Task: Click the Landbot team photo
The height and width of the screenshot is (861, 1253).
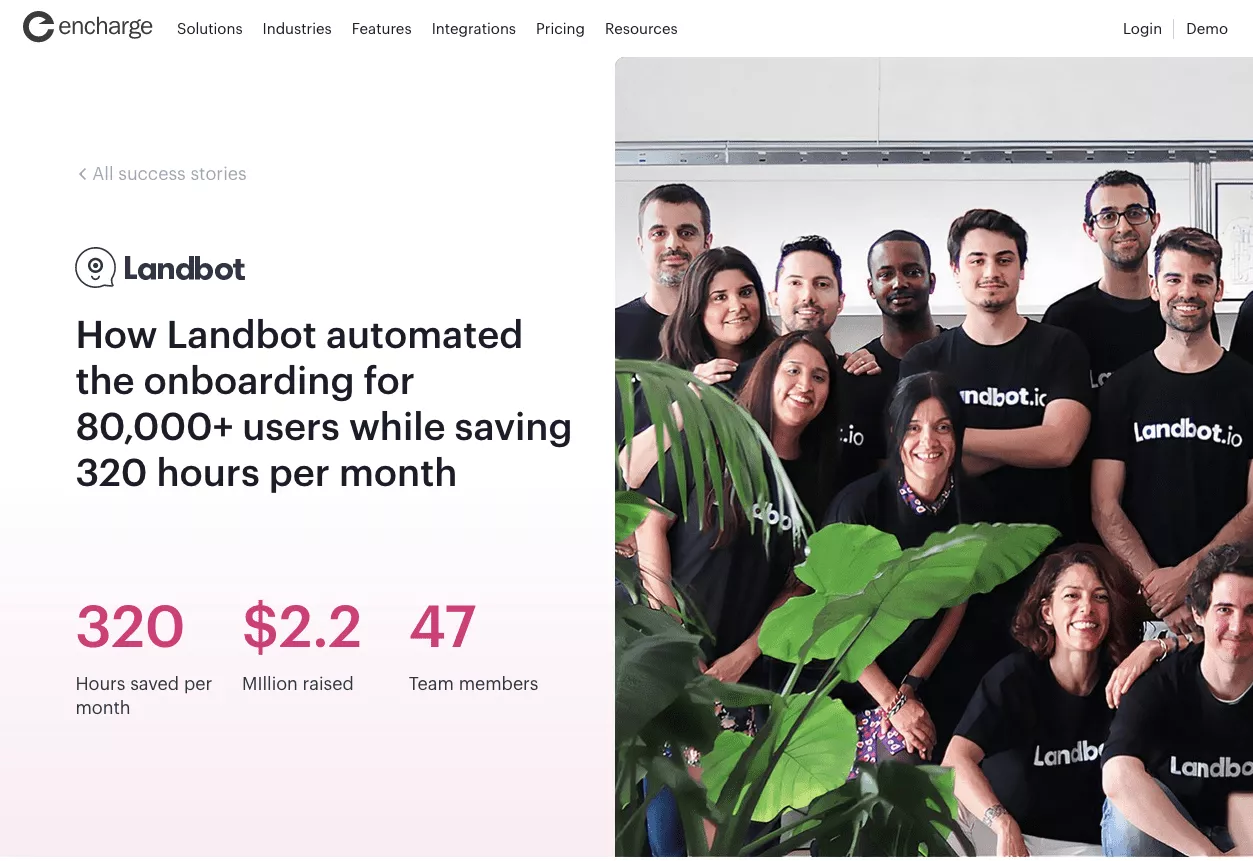Action: (x=934, y=457)
